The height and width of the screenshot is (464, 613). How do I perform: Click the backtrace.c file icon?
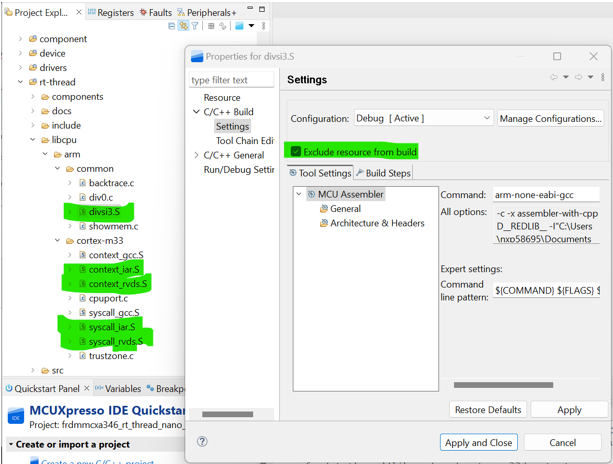[82, 183]
